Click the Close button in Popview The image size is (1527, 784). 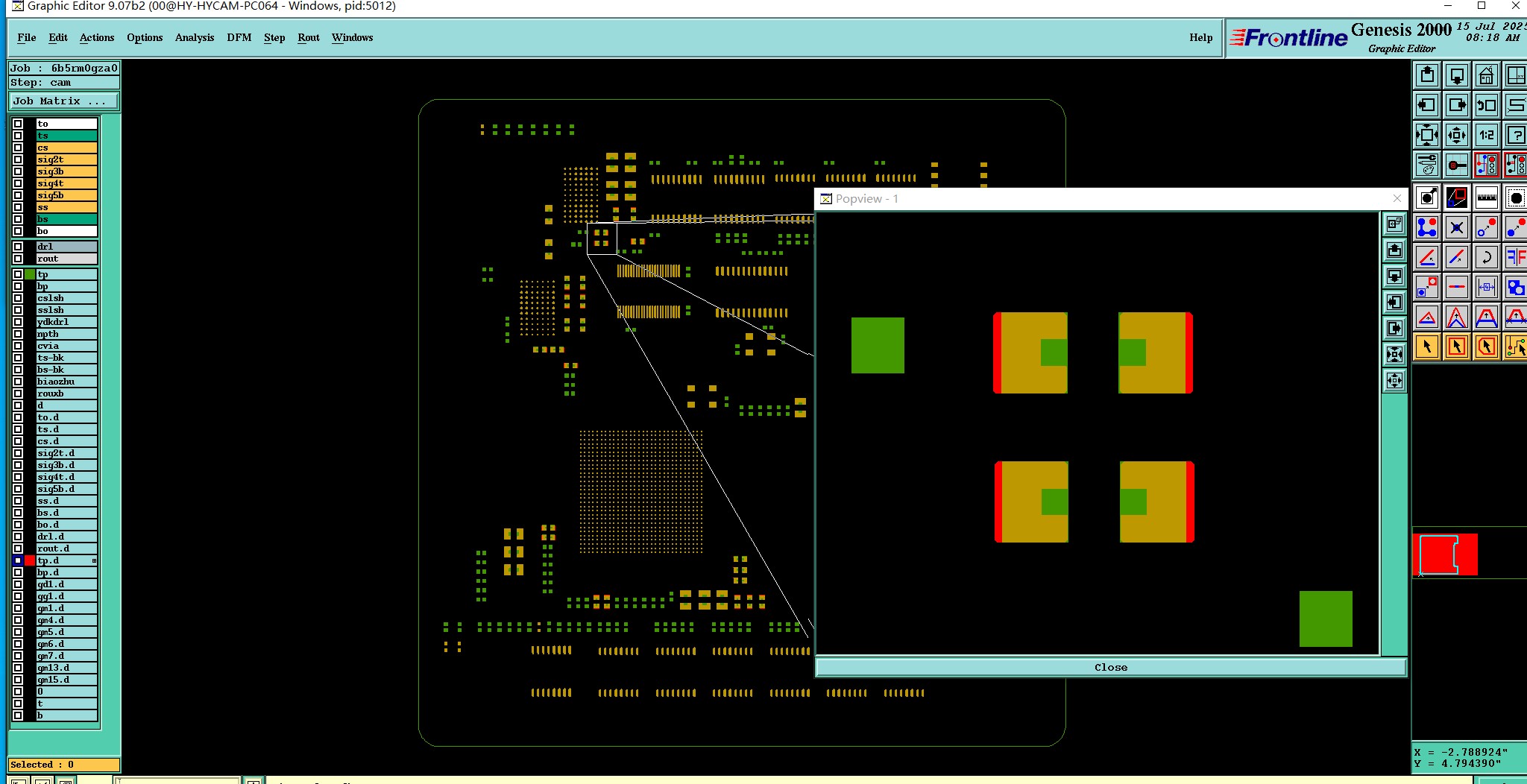click(1111, 667)
